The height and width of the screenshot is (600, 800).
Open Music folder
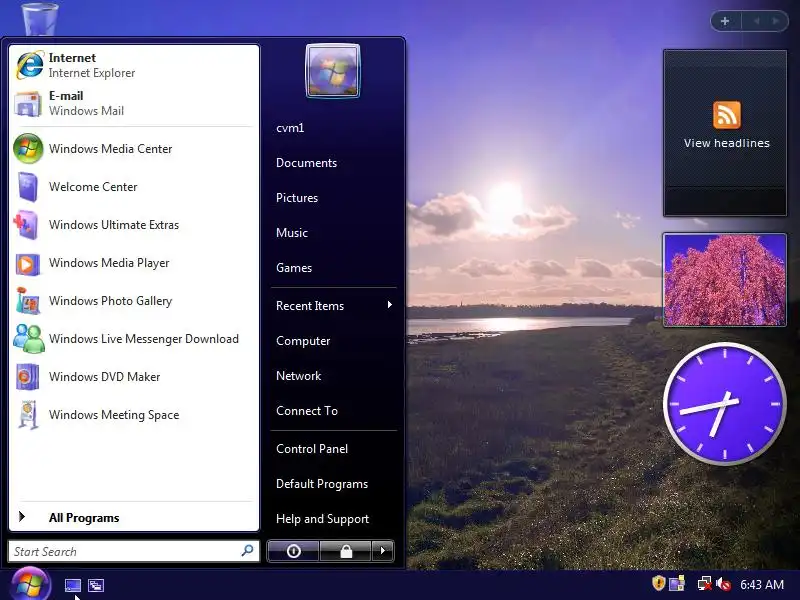click(292, 233)
